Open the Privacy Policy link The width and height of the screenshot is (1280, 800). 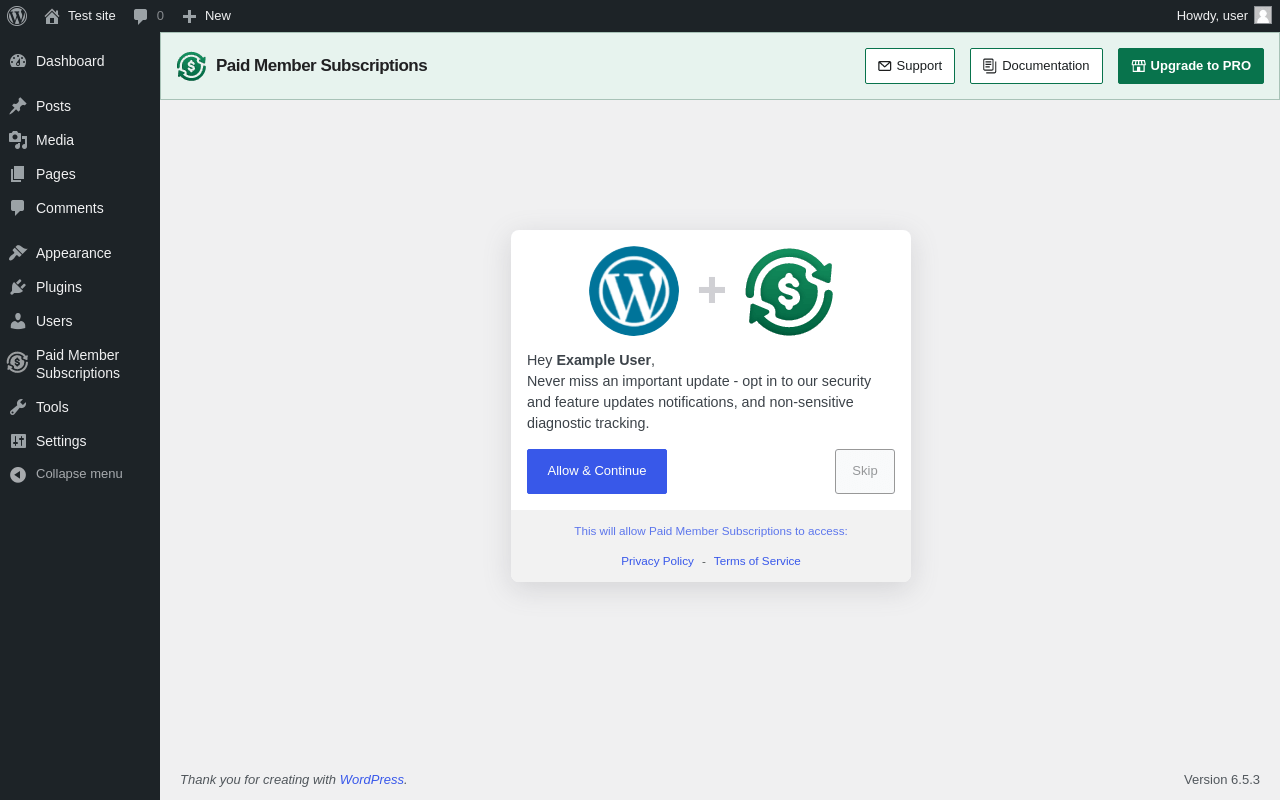coord(657,561)
